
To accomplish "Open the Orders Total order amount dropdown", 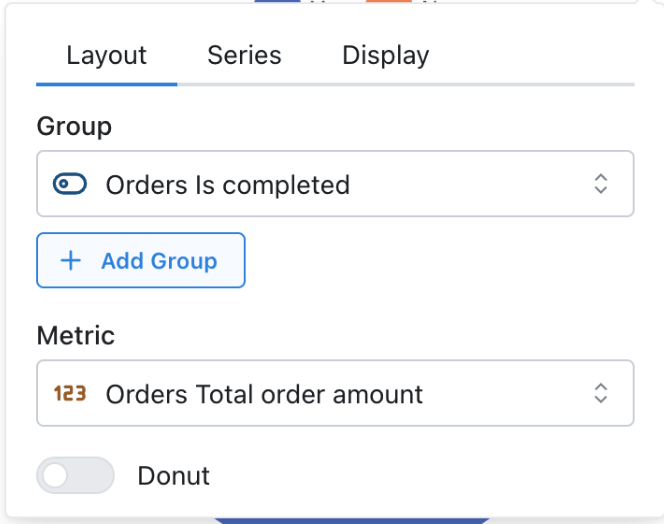I will [x=335, y=393].
